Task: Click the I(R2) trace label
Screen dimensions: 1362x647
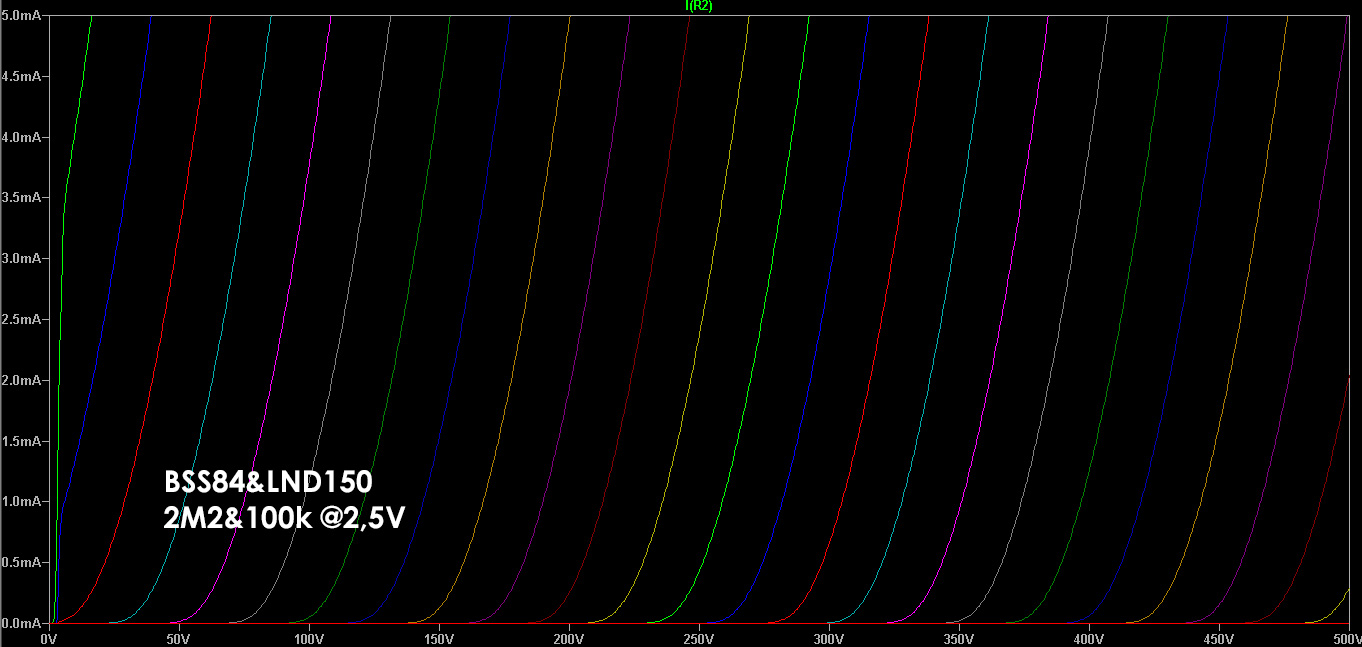Action: point(698,6)
